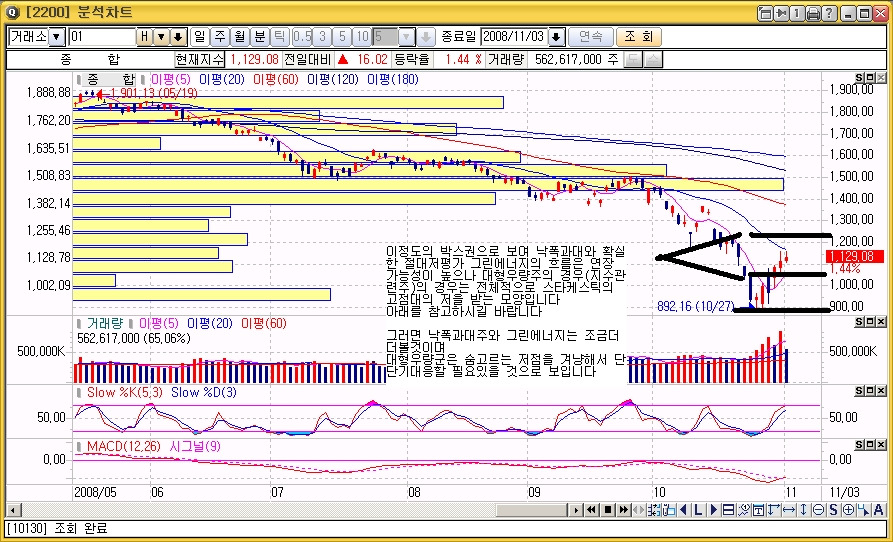Click the number 1 title bar button

[796, 13]
